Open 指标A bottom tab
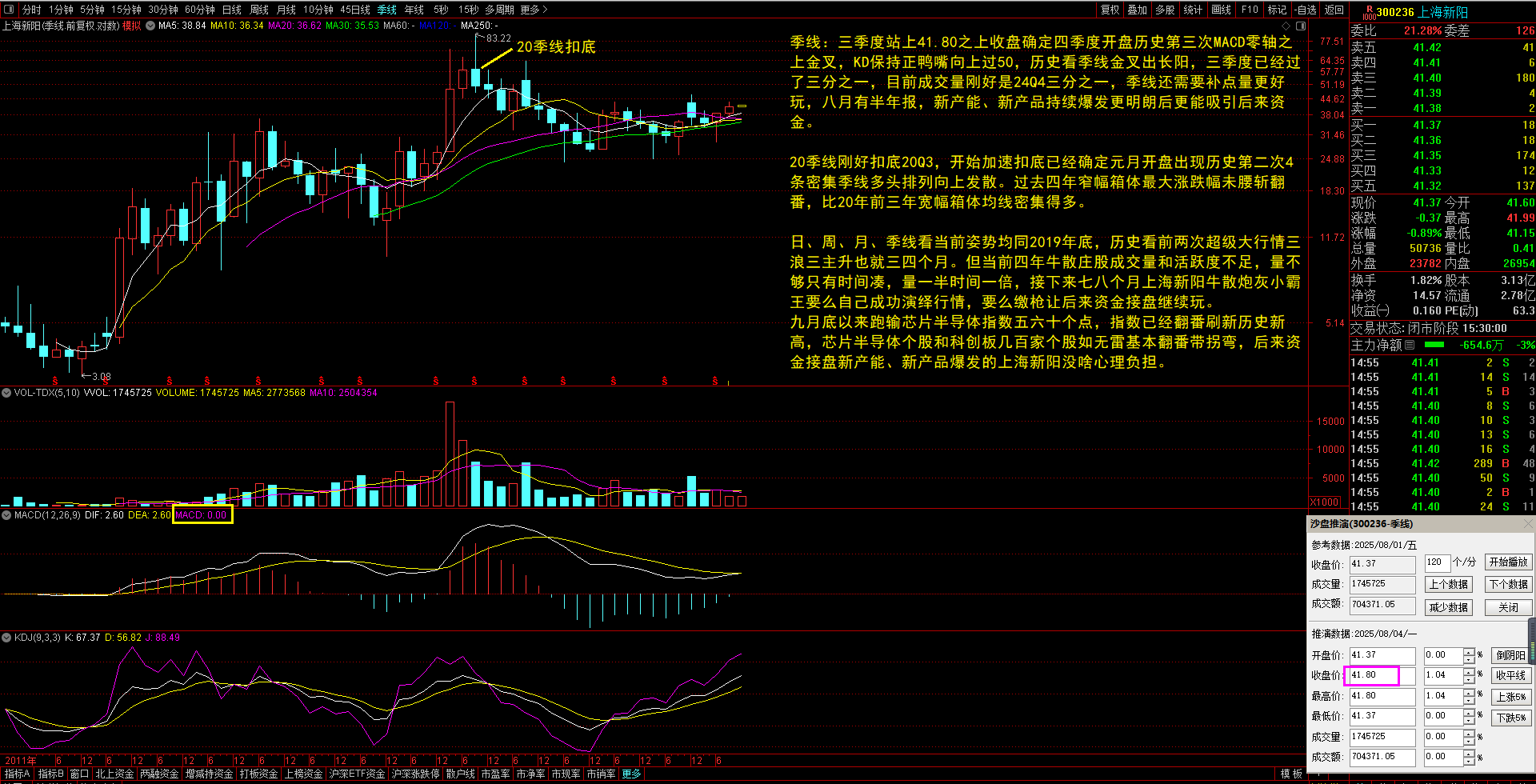Image resolution: width=1536 pixels, height=784 pixels. click(x=17, y=774)
